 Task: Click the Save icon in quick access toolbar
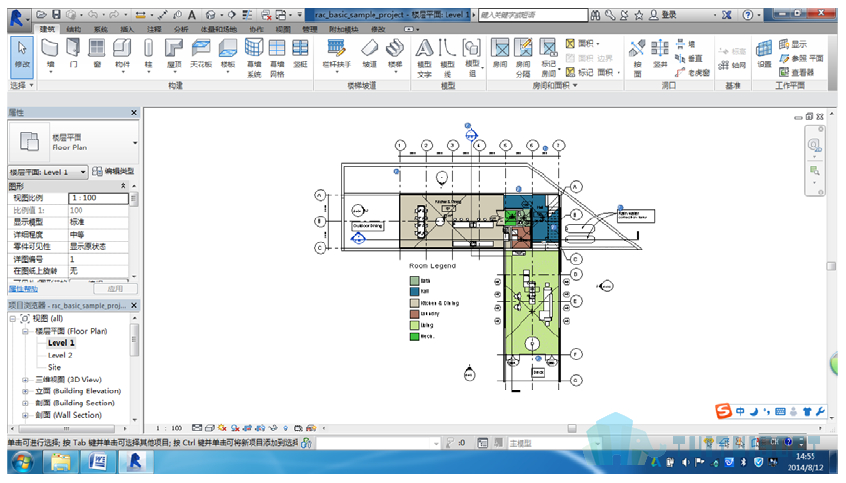coord(56,15)
